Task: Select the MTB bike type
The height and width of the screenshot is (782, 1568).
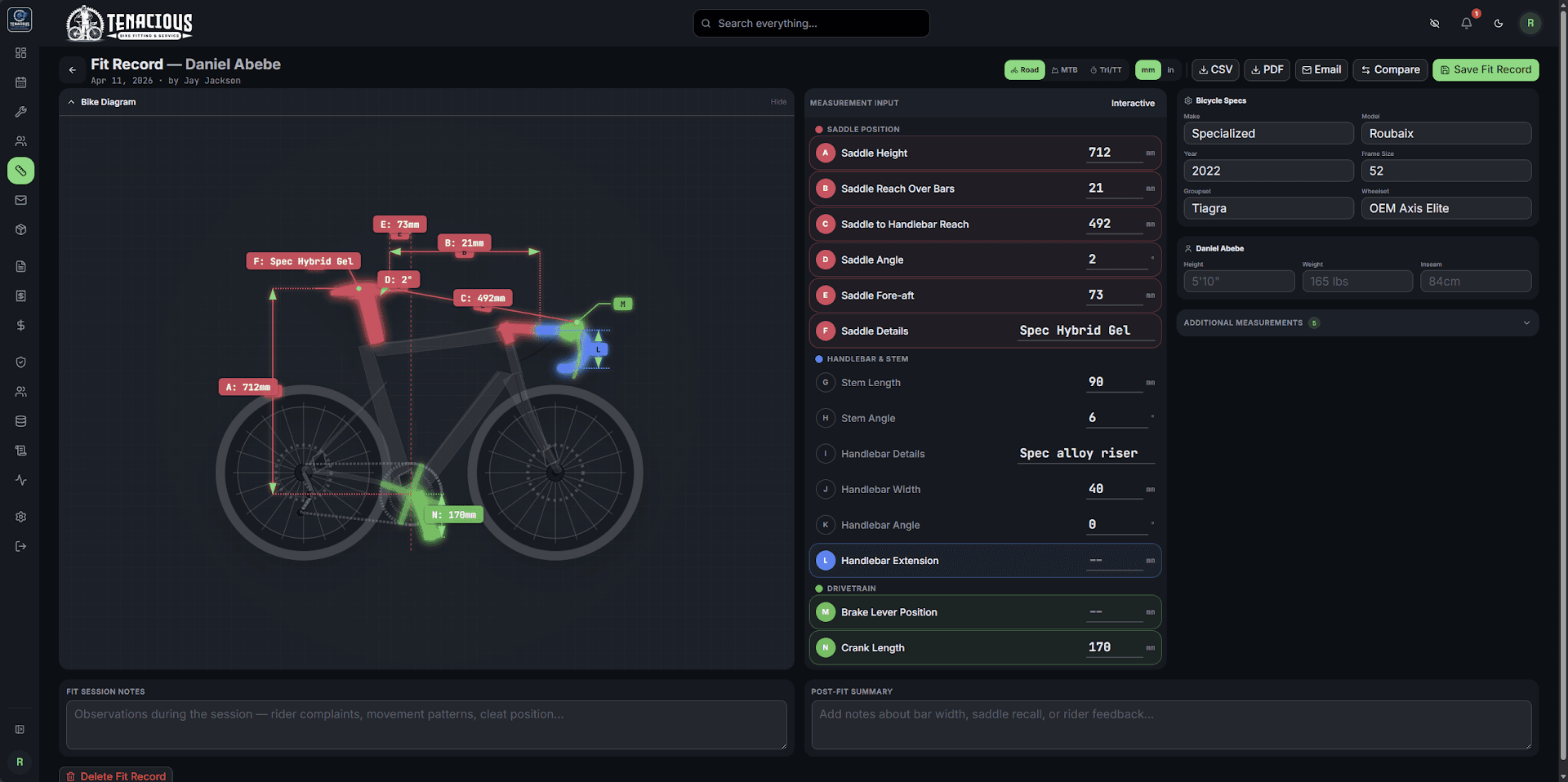Action: click(x=1065, y=70)
